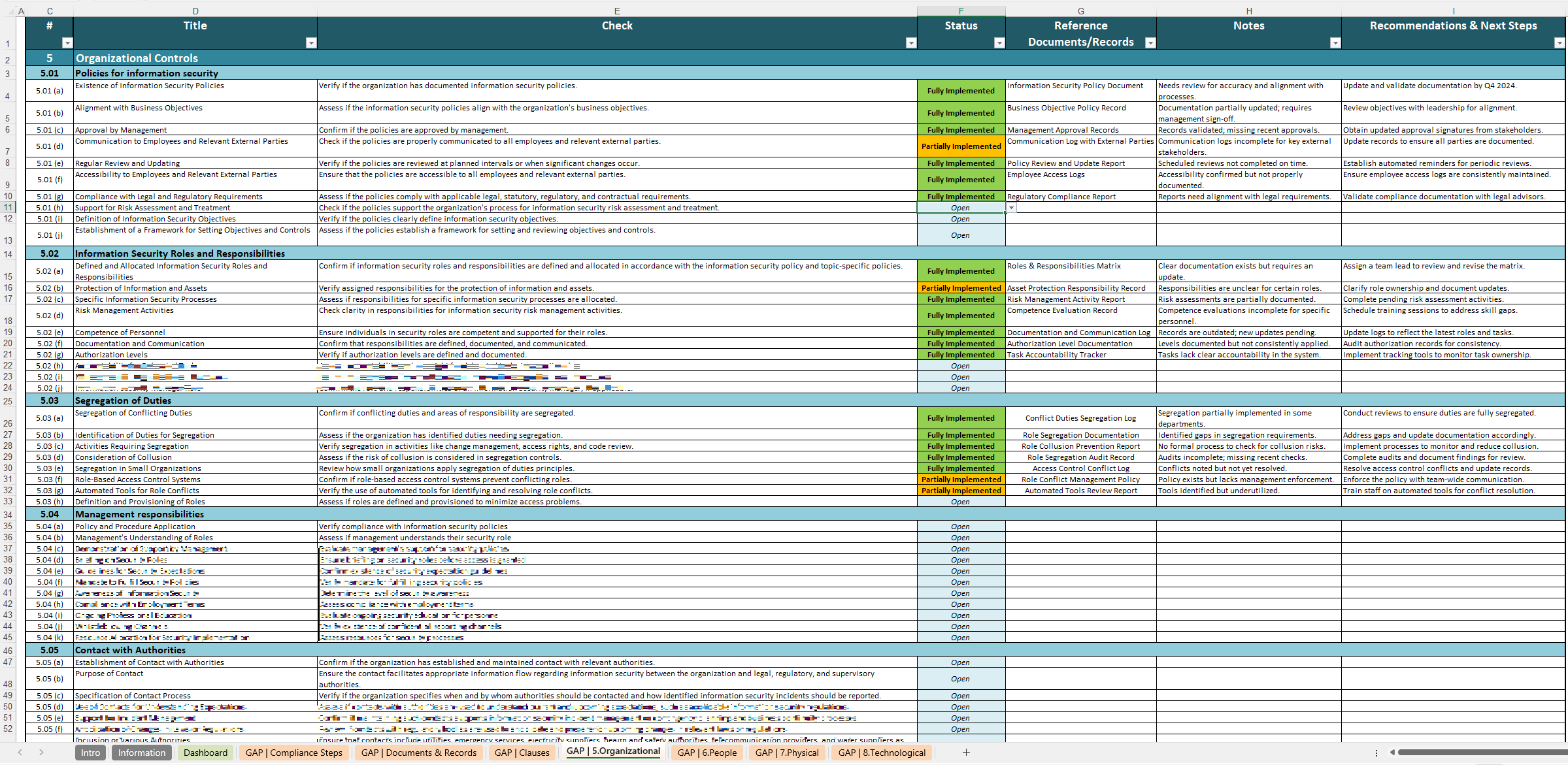Select the Intro sheet tab
The height and width of the screenshot is (765, 1568).
point(90,753)
